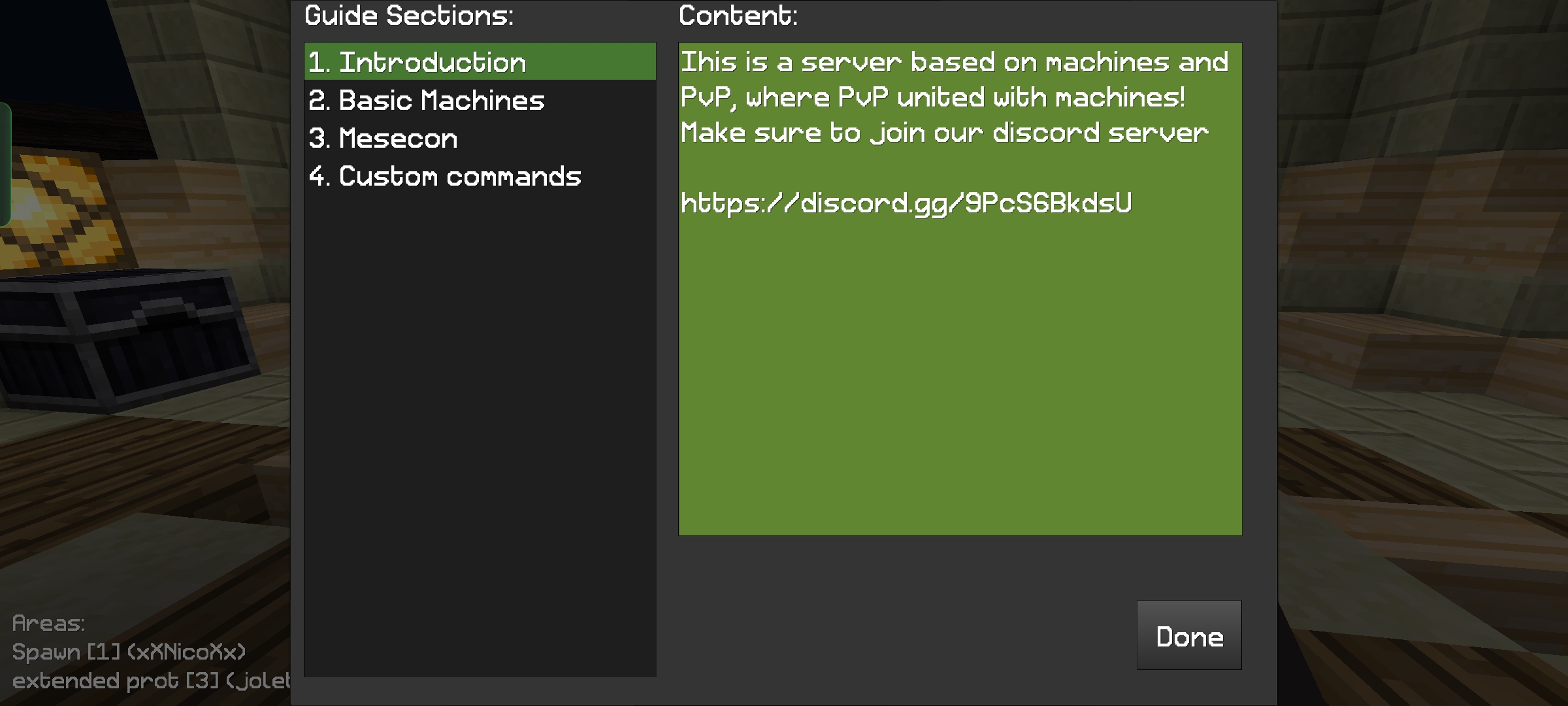Click the Content heading label
Viewport: 1568px width, 706px height.
point(738,16)
